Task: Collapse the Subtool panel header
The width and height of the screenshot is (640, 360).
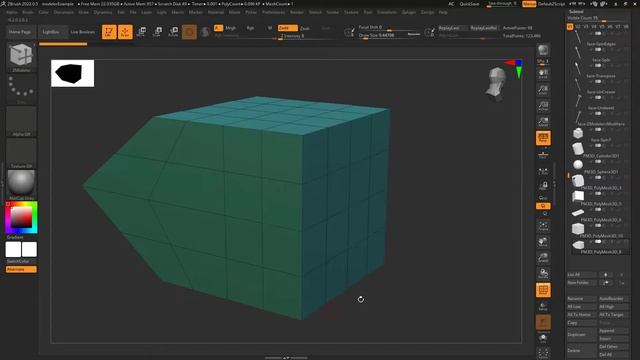Action: (x=576, y=11)
